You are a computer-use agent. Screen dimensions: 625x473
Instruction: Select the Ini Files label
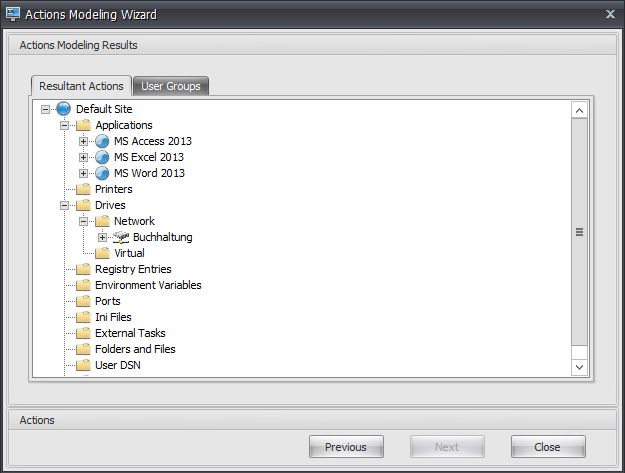[x=113, y=317]
